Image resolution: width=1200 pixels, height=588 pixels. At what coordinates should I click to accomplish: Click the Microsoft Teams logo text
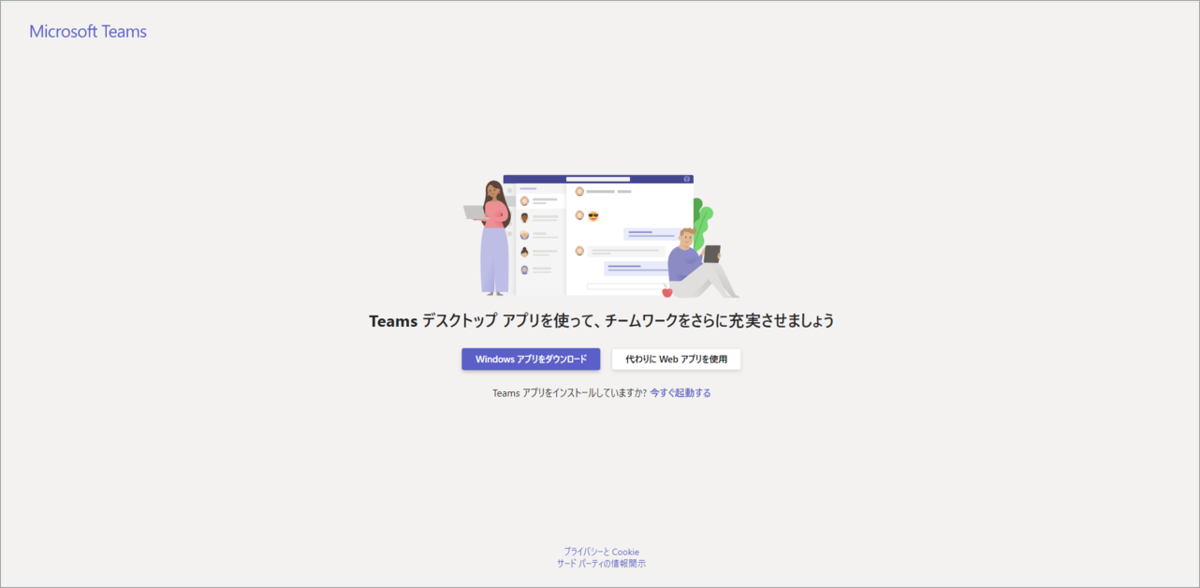(x=88, y=31)
